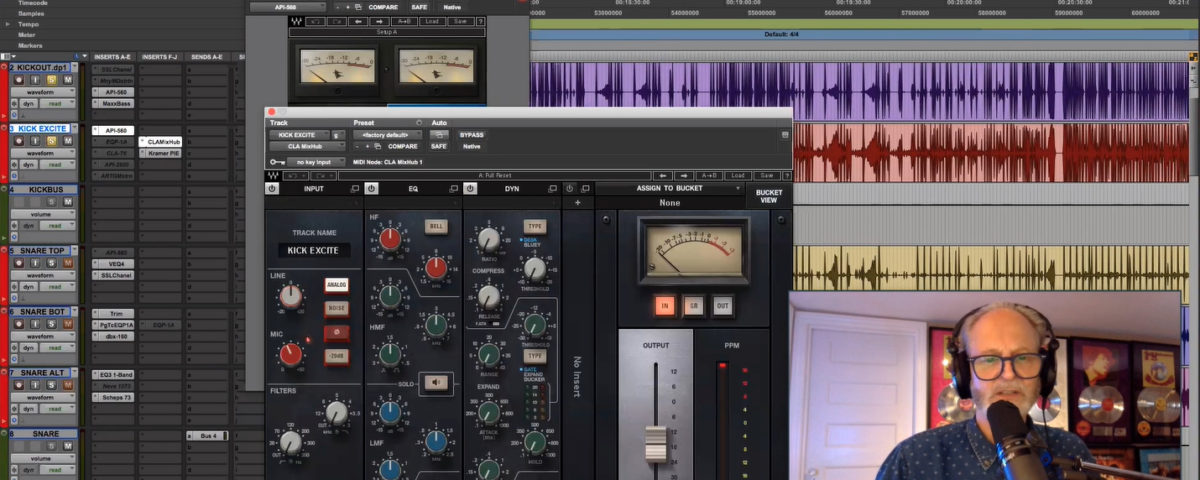Screen dimensions: 1200x480
Task: Click the OUTPUT fader handle
Action: click(x=655, y=442)
